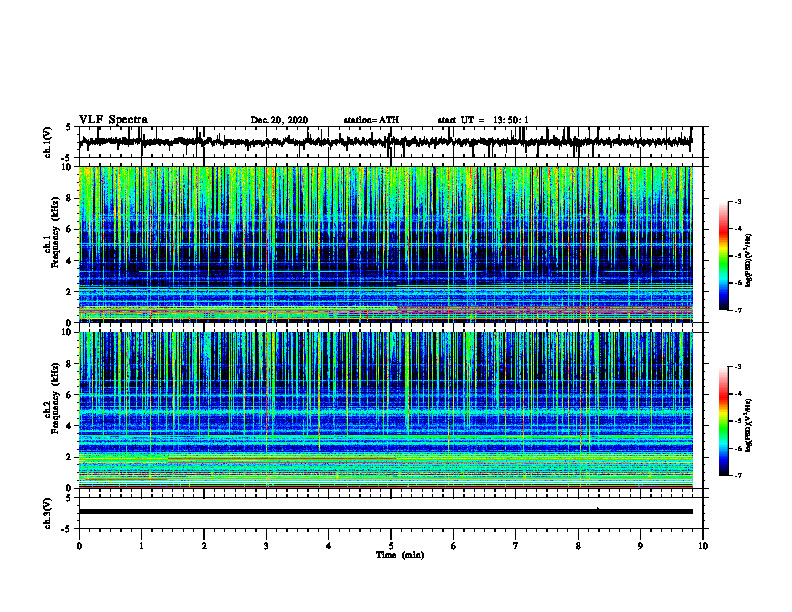Click the 'Time (min)' axis label
This screenshot has width=792, height=612.
(x=400, y=555)
